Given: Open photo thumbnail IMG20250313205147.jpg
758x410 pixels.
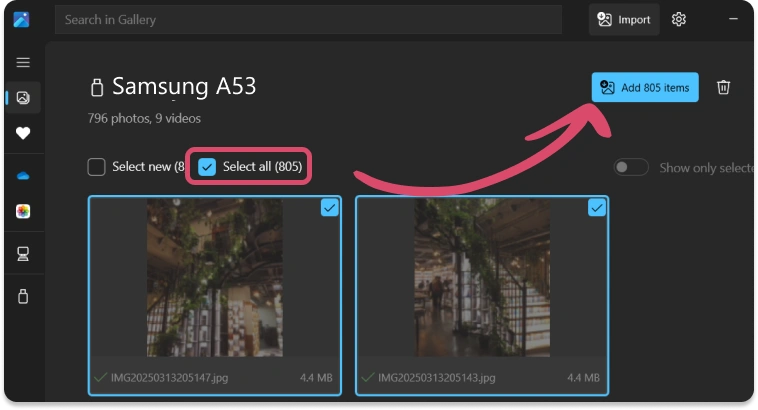Looking at the screenshot, I should tap(215, 278).
